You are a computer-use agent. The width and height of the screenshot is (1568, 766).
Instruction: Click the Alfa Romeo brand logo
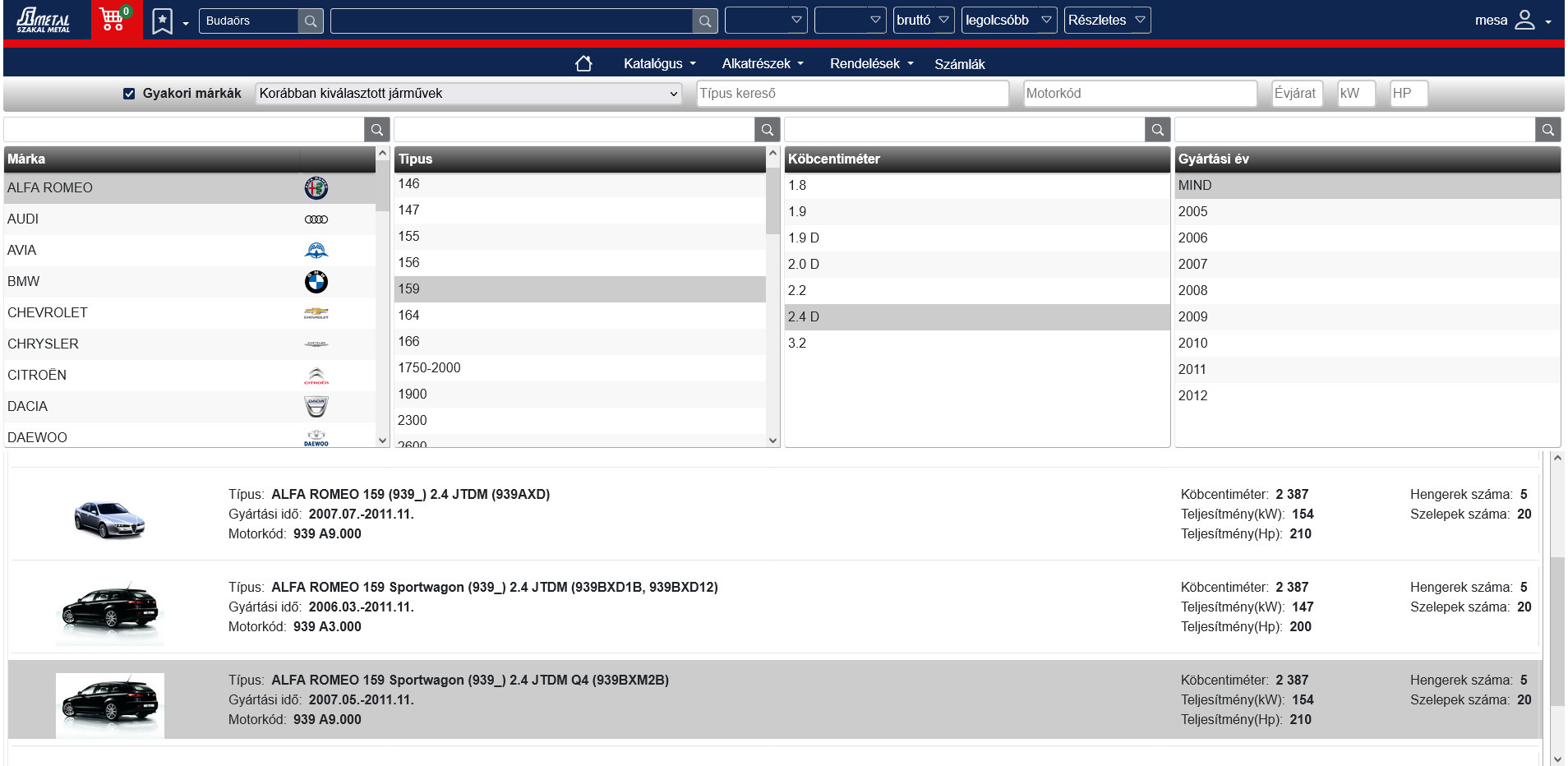coord(316,188)
